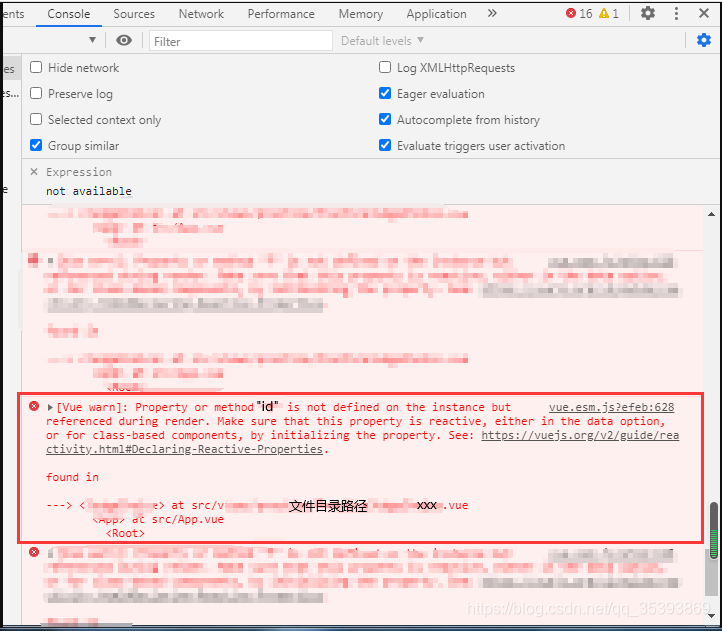This screenshot has height=631, width=722.
Task: Enable Selected context only checkbox
Action: pyautogui.click(x=36, y=120)
